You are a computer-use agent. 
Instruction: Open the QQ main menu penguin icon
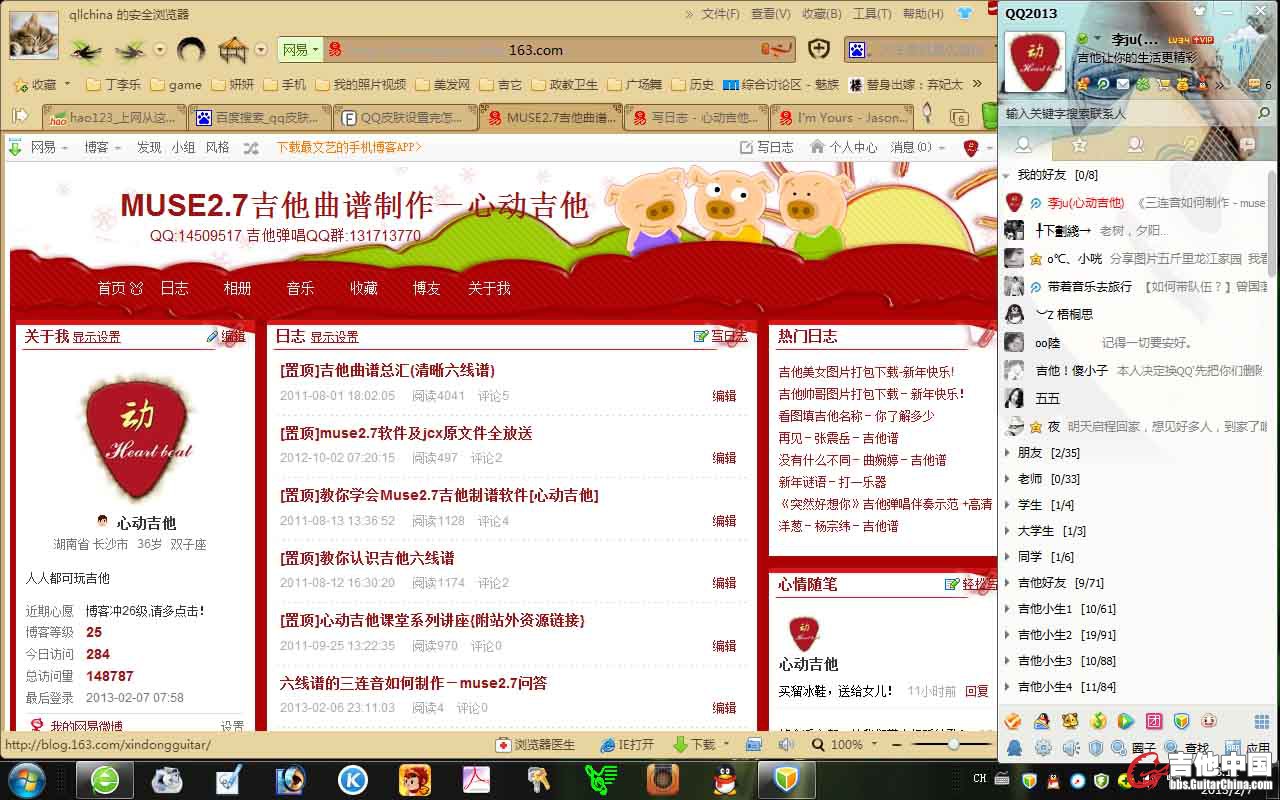[1014, 748]
